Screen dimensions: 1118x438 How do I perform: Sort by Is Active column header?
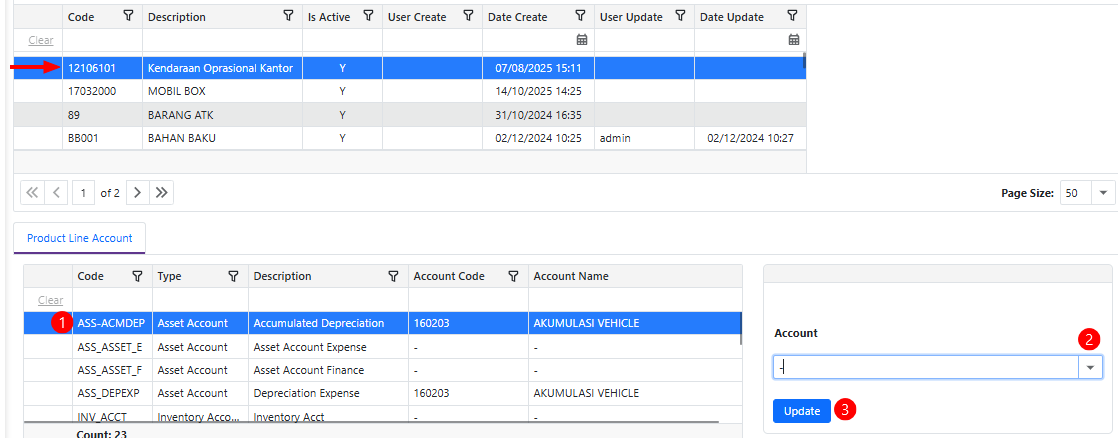[329, 17]
